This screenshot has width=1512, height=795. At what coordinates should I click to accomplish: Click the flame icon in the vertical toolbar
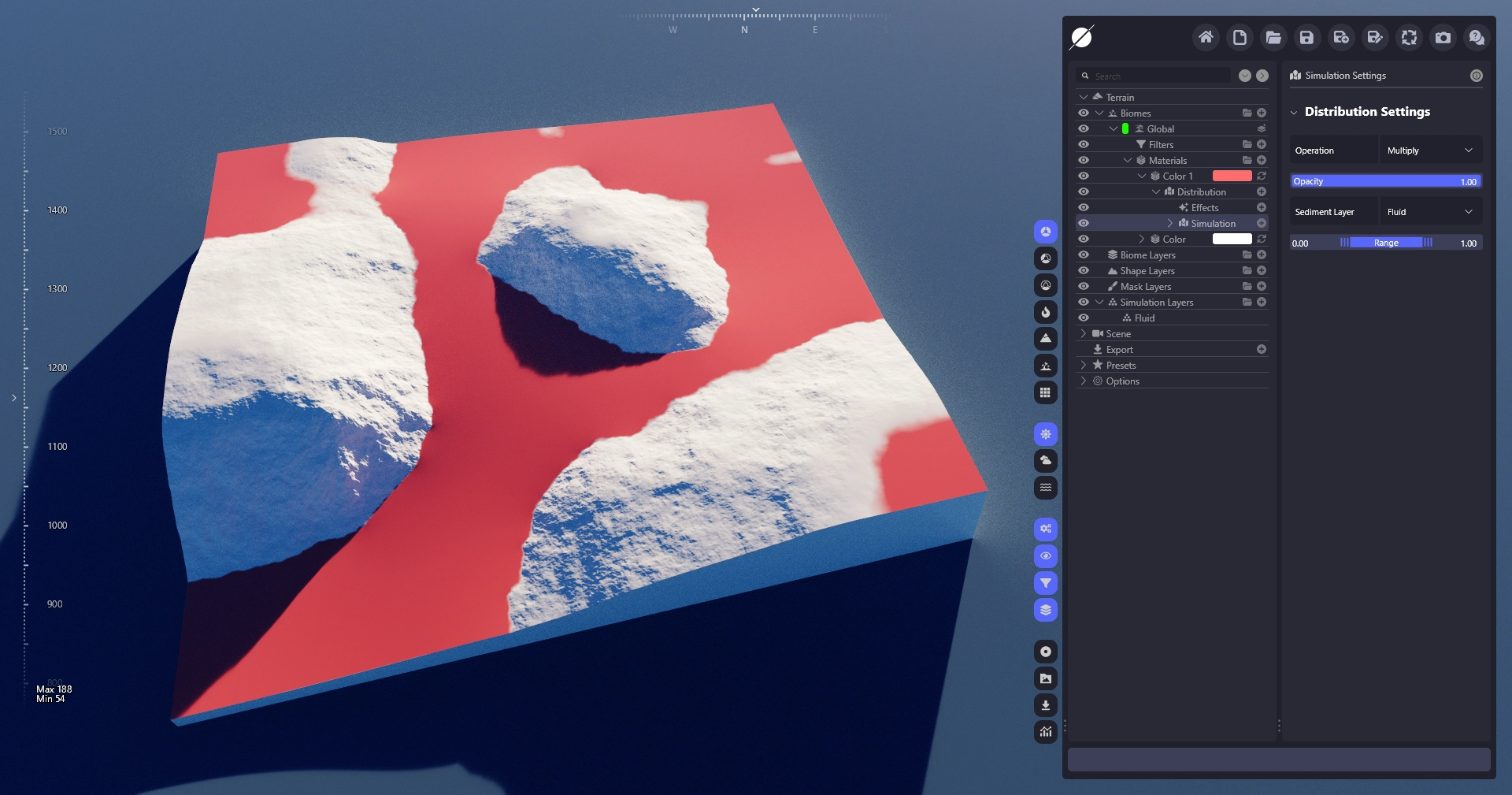[1045, 312]
